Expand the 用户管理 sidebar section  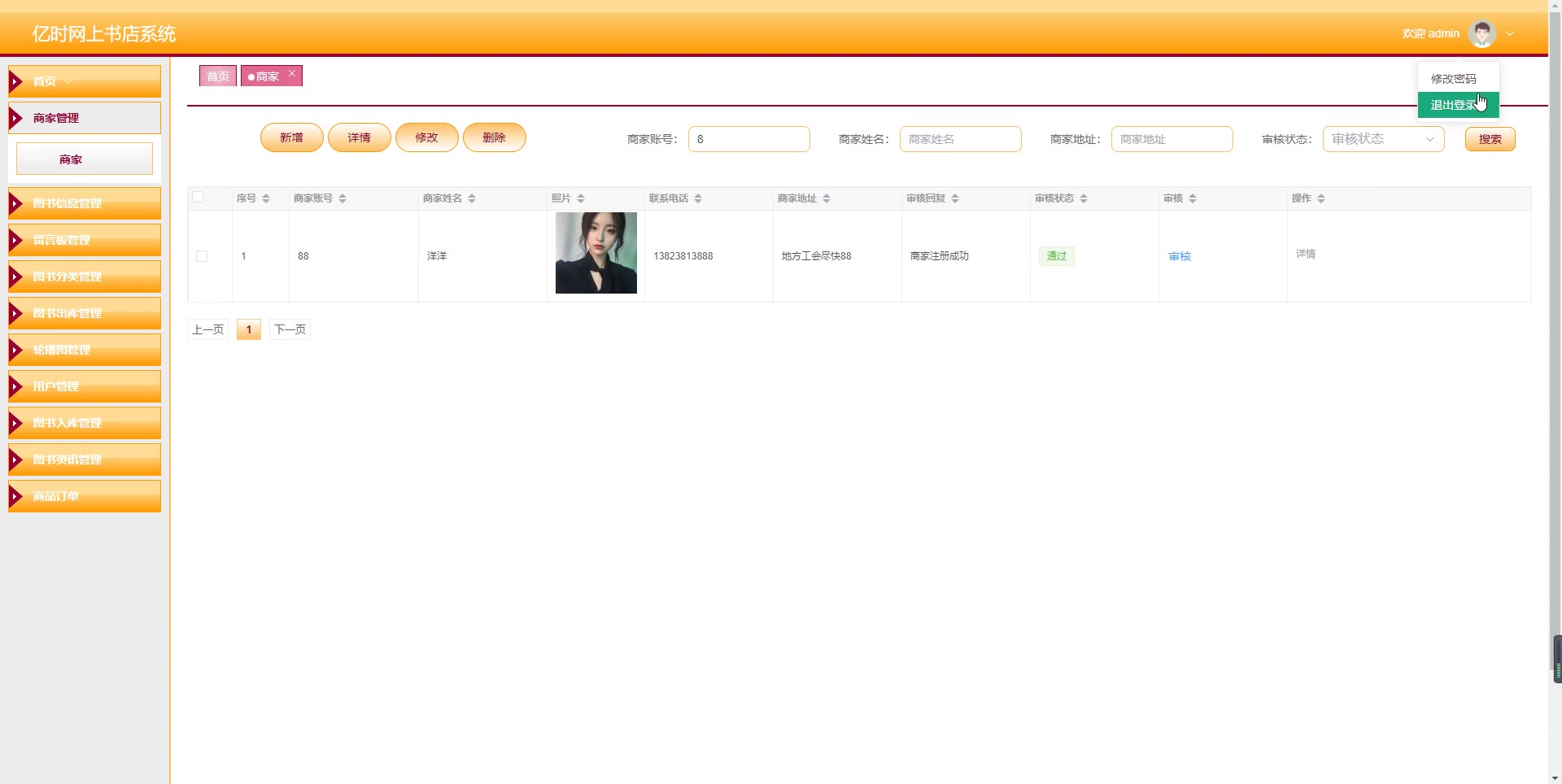pos(85,386)
